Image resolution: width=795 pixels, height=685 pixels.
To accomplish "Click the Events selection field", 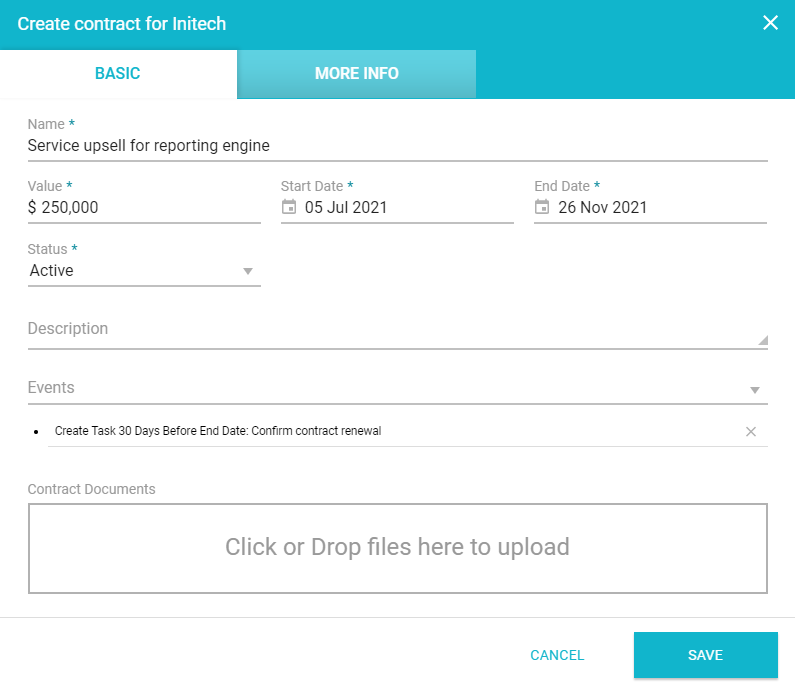I will (385, 388).
